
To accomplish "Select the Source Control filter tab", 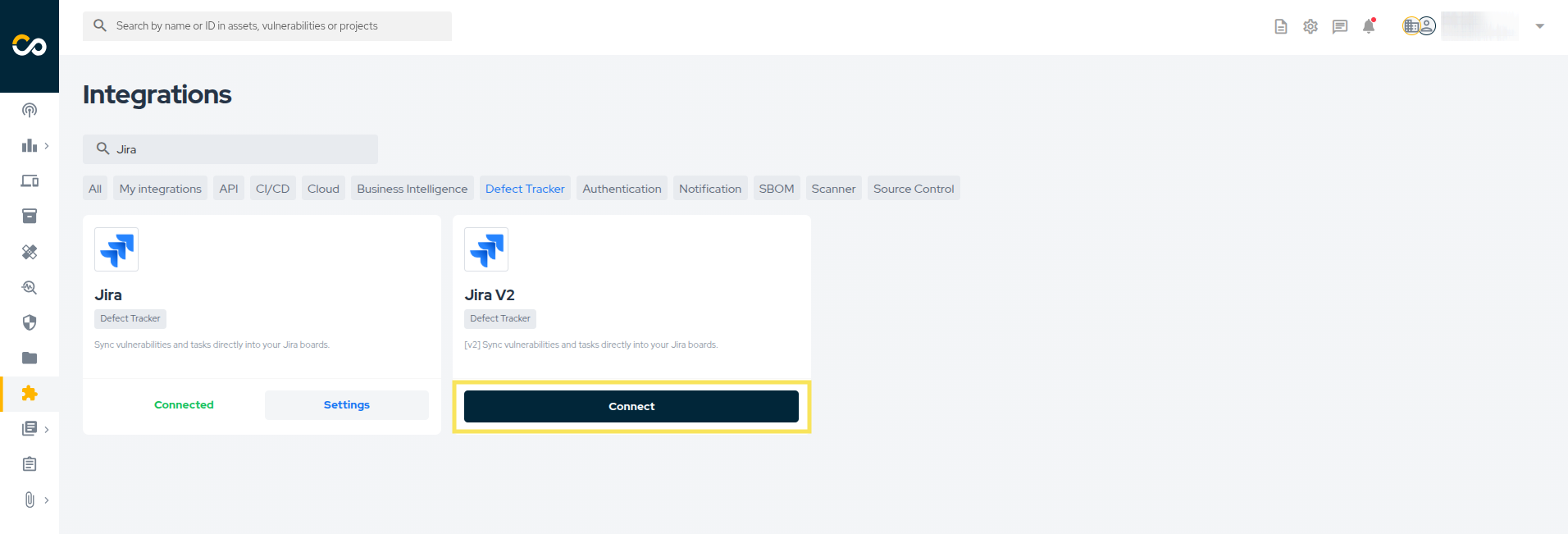I will tap(914, 189).
